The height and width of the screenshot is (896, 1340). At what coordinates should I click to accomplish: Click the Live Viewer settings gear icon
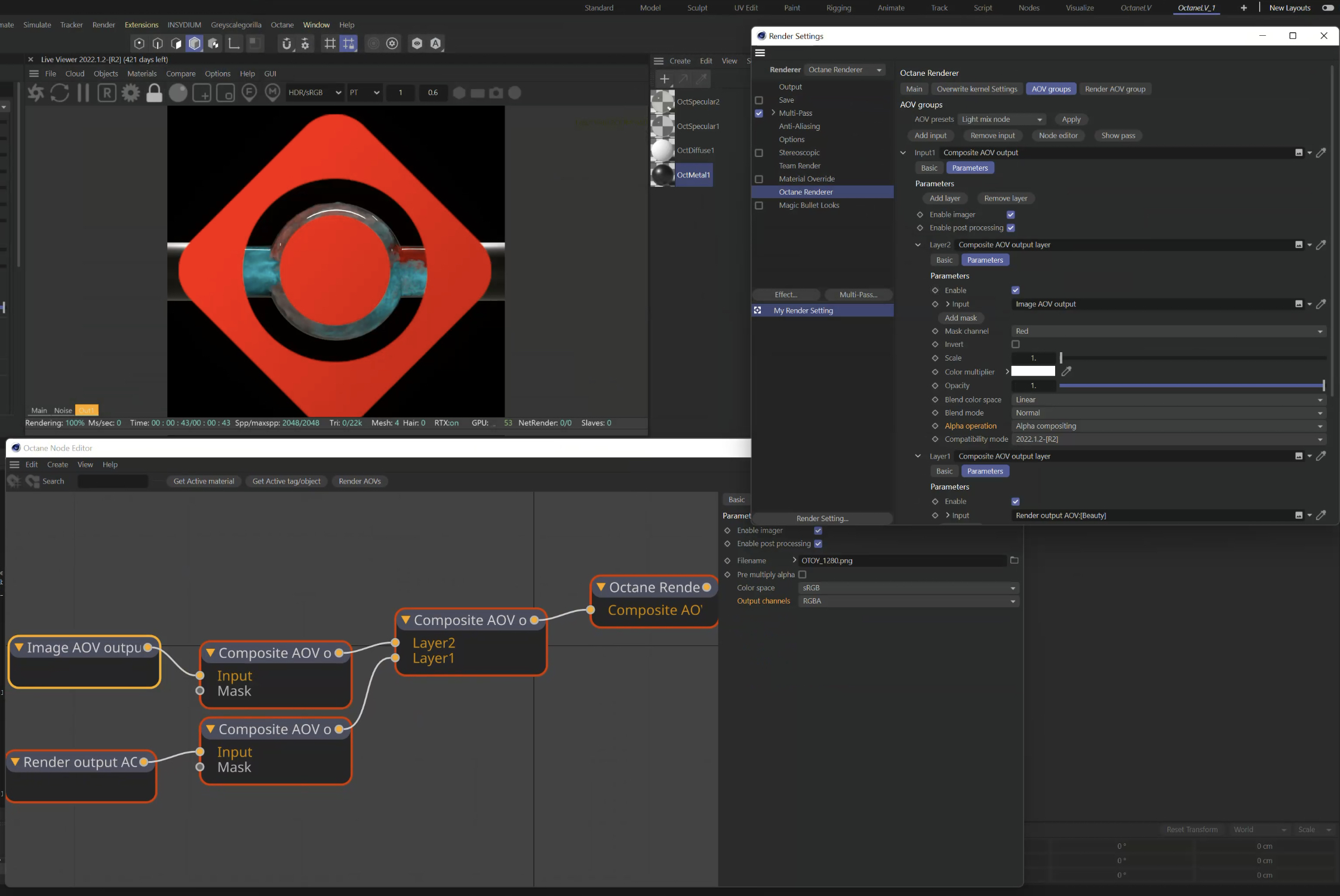131,93
